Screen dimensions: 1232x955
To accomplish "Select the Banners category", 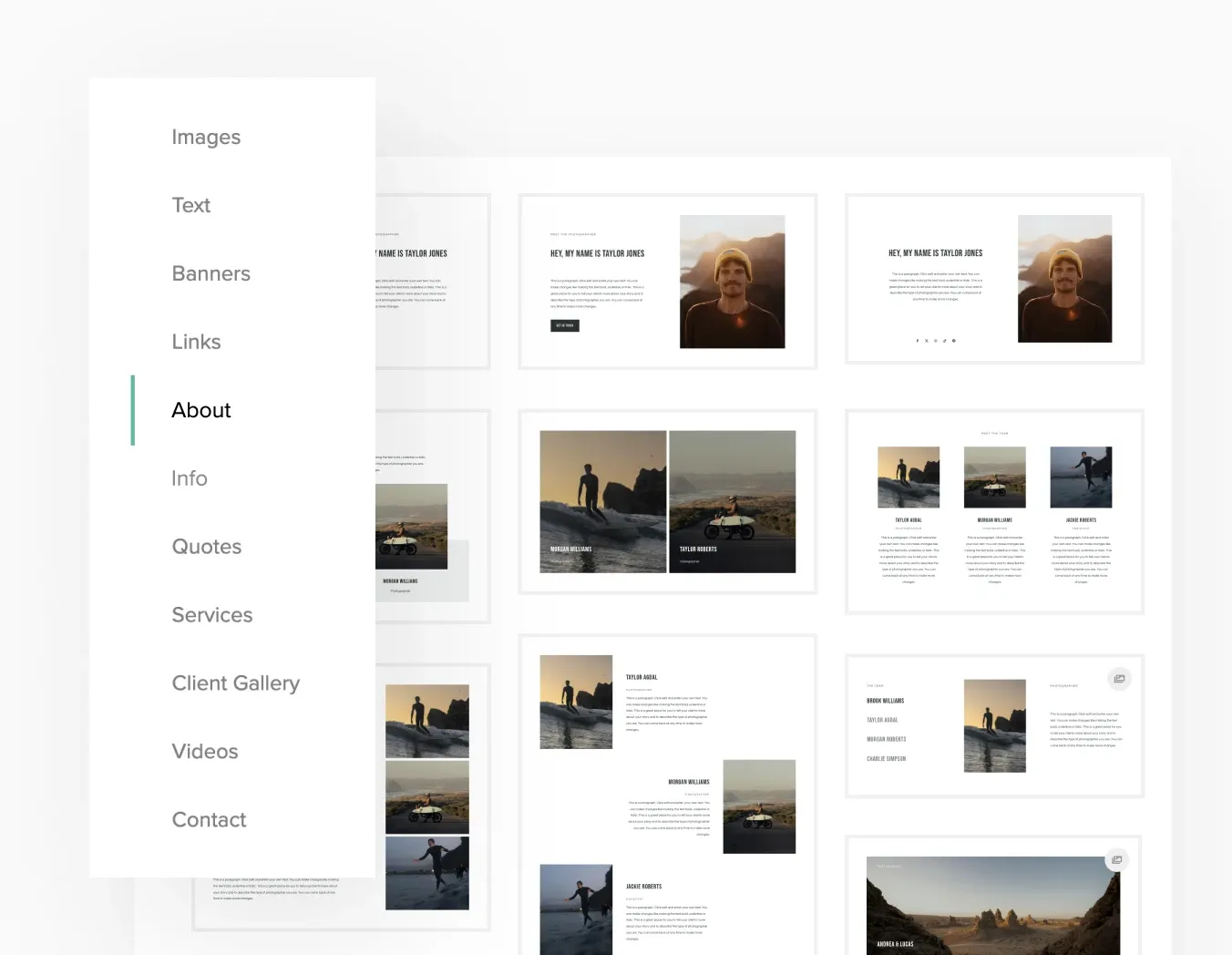I will 210,273.
